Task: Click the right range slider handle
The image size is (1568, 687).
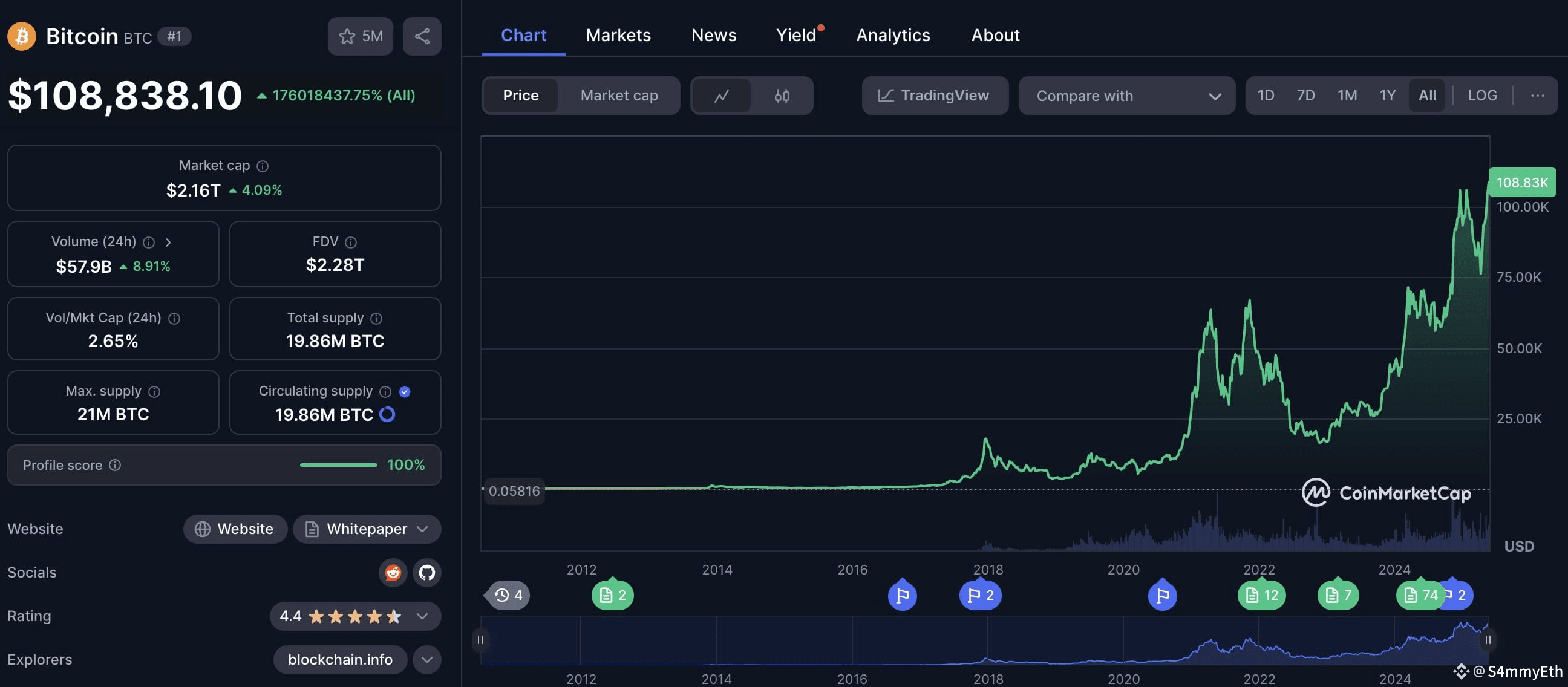Action: pos(1488,640)
